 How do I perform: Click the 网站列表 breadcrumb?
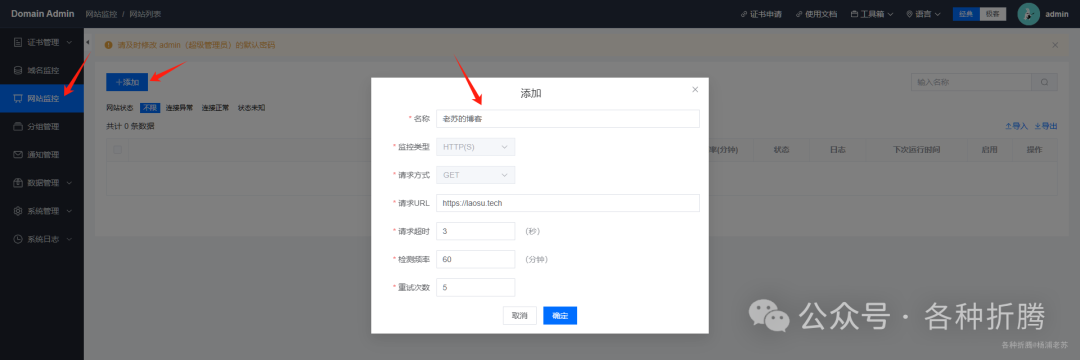tap(145, 14)
